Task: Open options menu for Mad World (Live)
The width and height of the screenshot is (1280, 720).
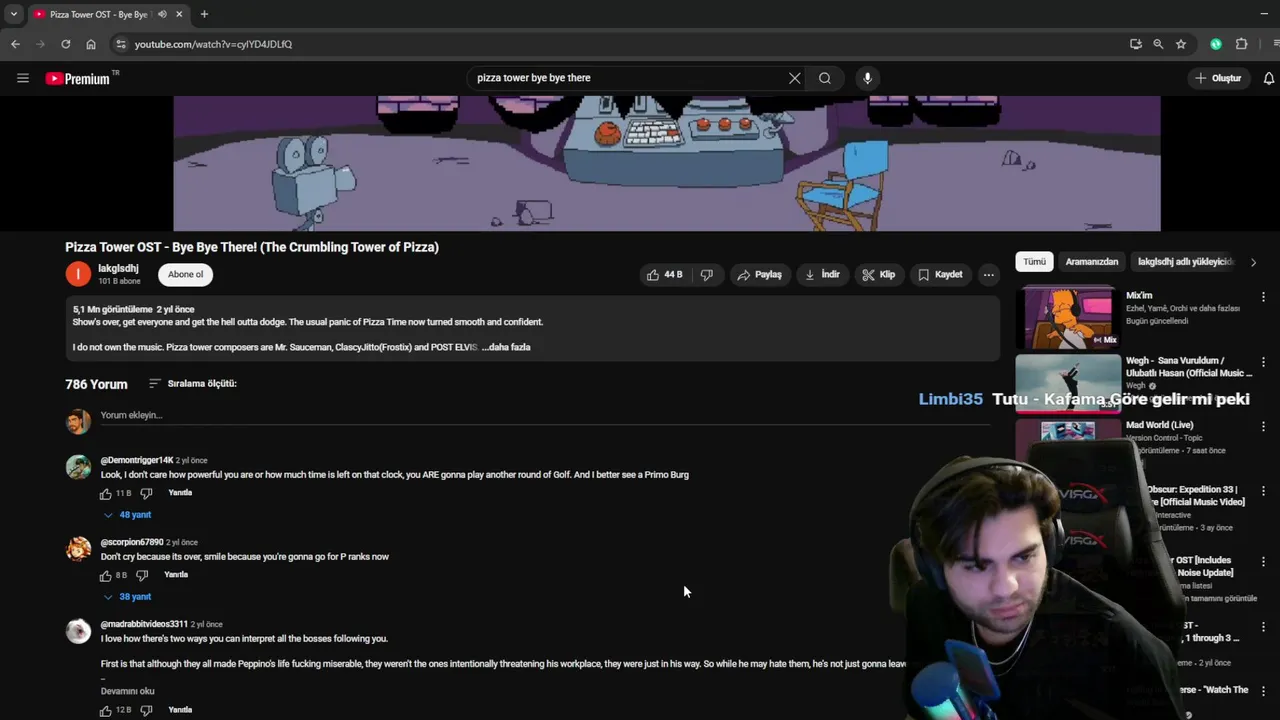Action: 1263,427
